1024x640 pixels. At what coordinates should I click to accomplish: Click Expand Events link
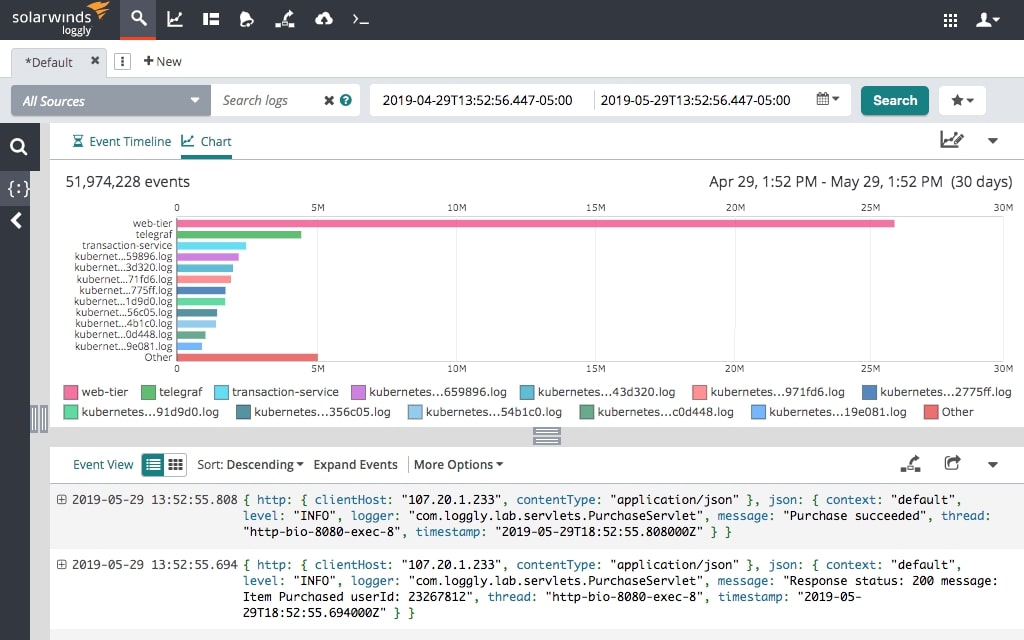pos(355,464)
